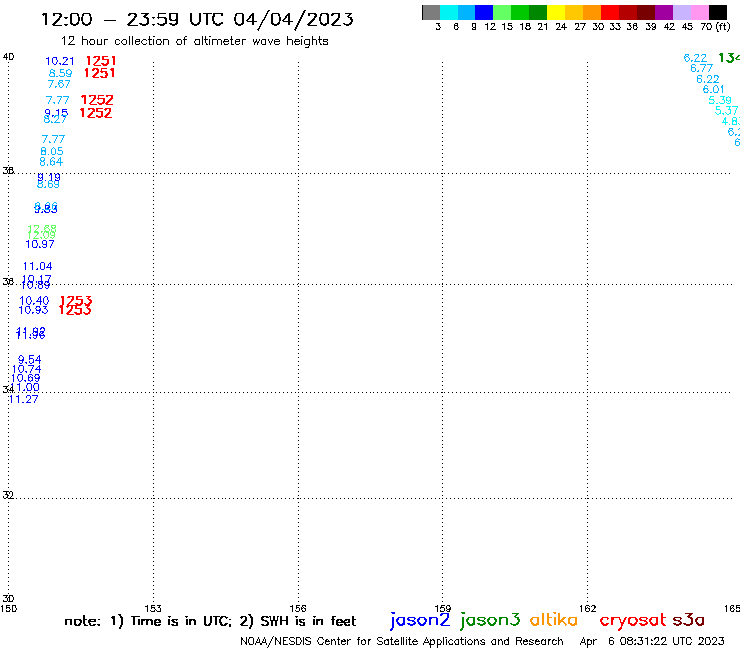Click the longitude axis label 159
740x650 pixels.
(x=443, y=608)
